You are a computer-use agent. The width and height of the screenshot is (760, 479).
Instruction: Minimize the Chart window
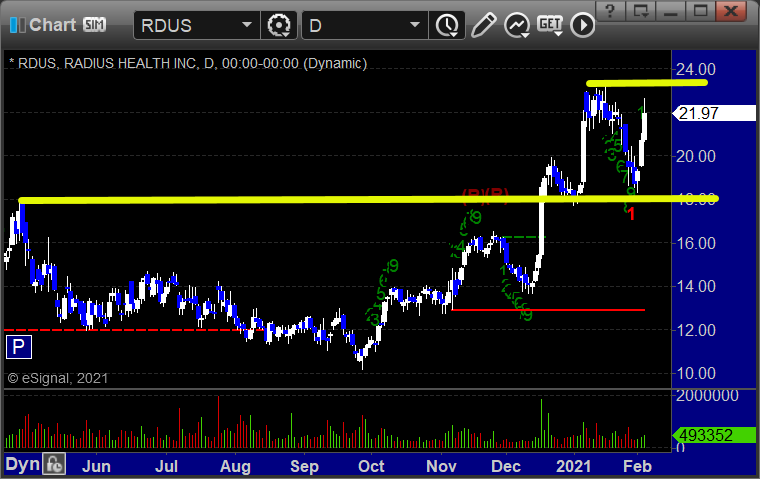670,10
